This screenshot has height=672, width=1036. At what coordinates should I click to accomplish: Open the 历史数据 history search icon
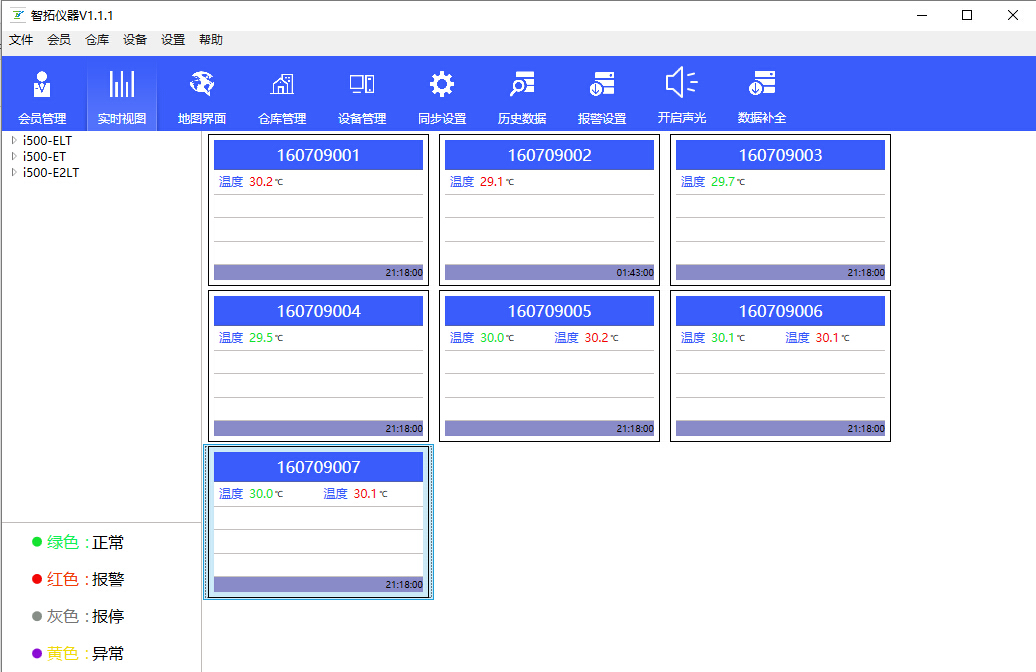pos(522,85)
